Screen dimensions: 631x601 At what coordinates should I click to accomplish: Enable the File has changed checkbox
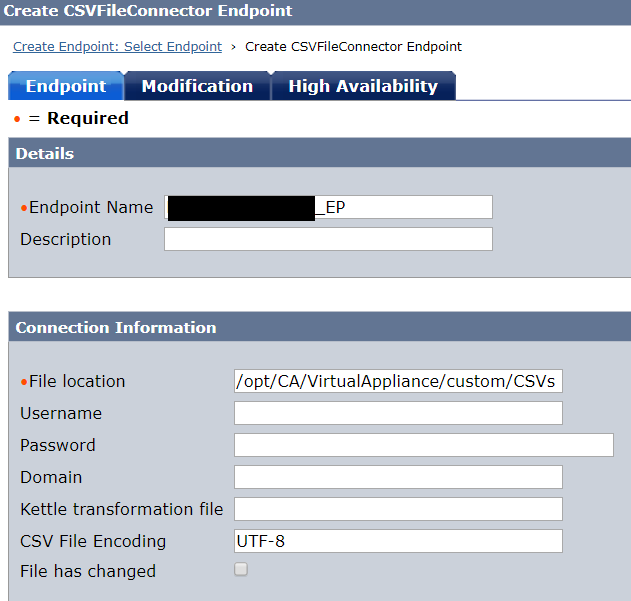(x=241, y=570)
